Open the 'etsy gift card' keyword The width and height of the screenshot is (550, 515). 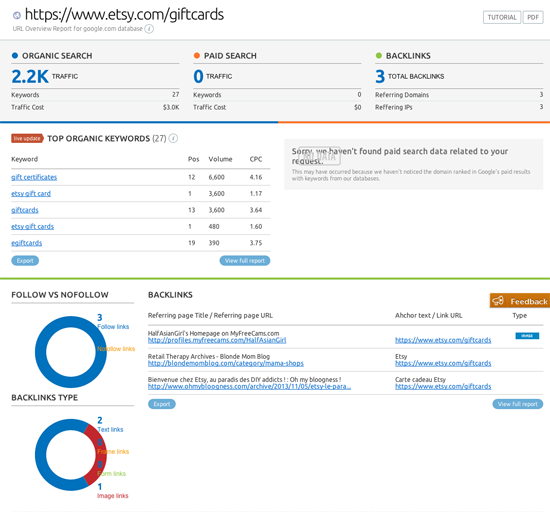point(31,194)
